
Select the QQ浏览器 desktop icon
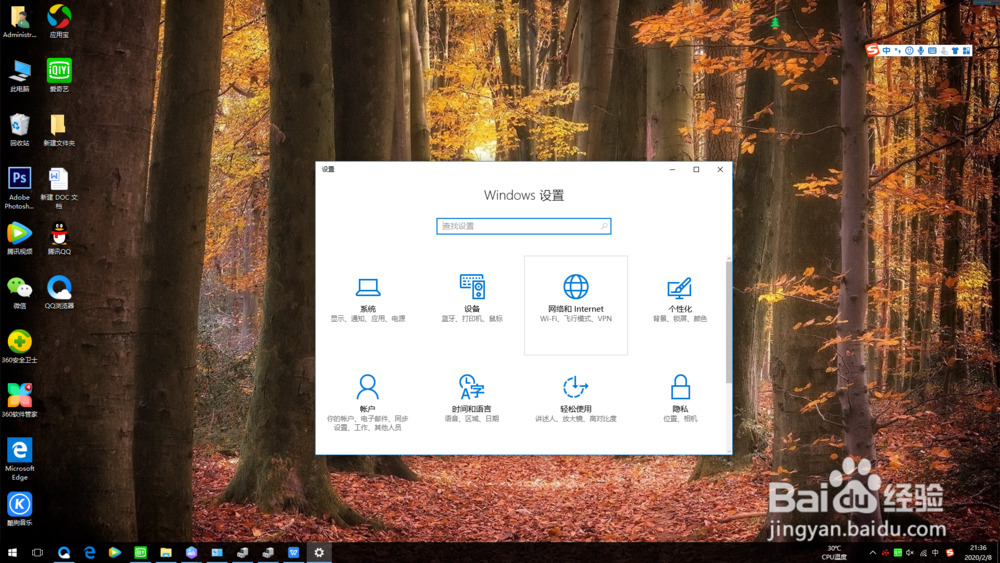click(59, 292)
